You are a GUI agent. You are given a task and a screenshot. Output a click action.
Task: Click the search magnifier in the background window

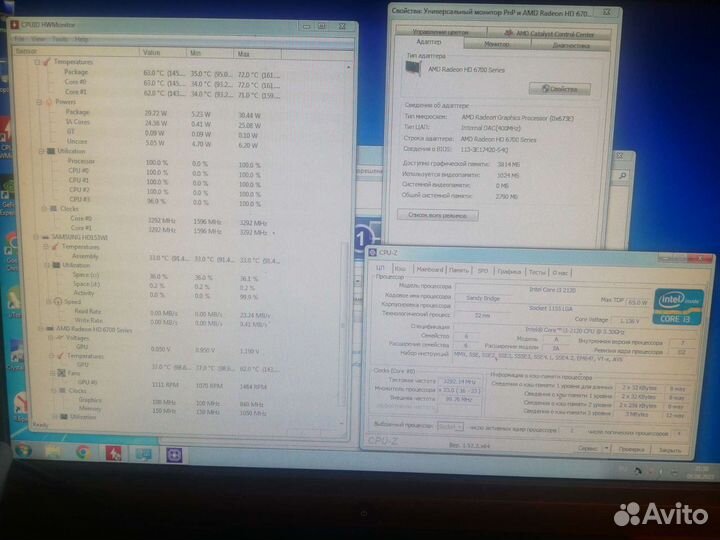(x=623, y=175)
